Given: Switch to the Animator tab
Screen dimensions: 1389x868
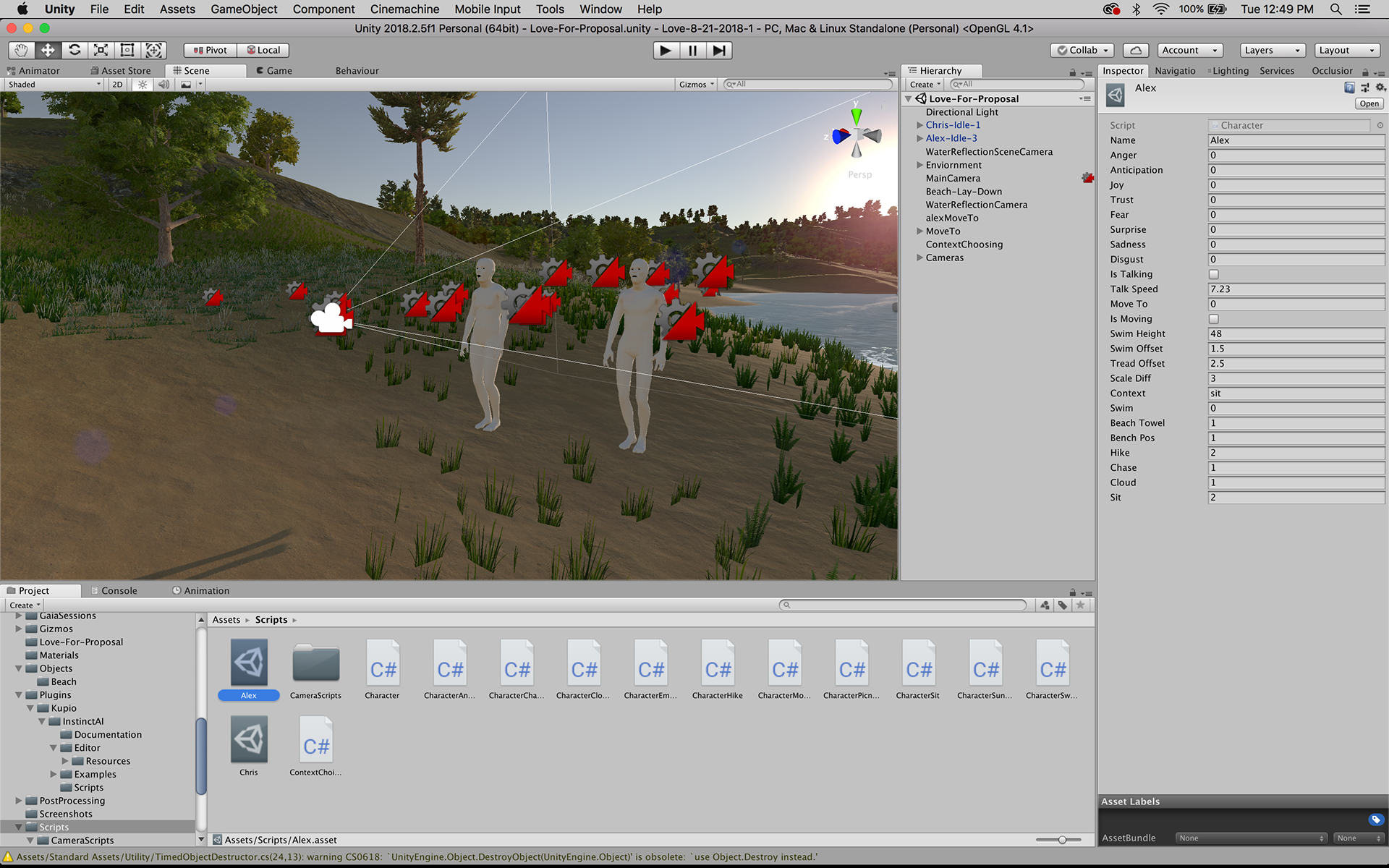Looking at the screenshot, I should click(x=33, y=71).
